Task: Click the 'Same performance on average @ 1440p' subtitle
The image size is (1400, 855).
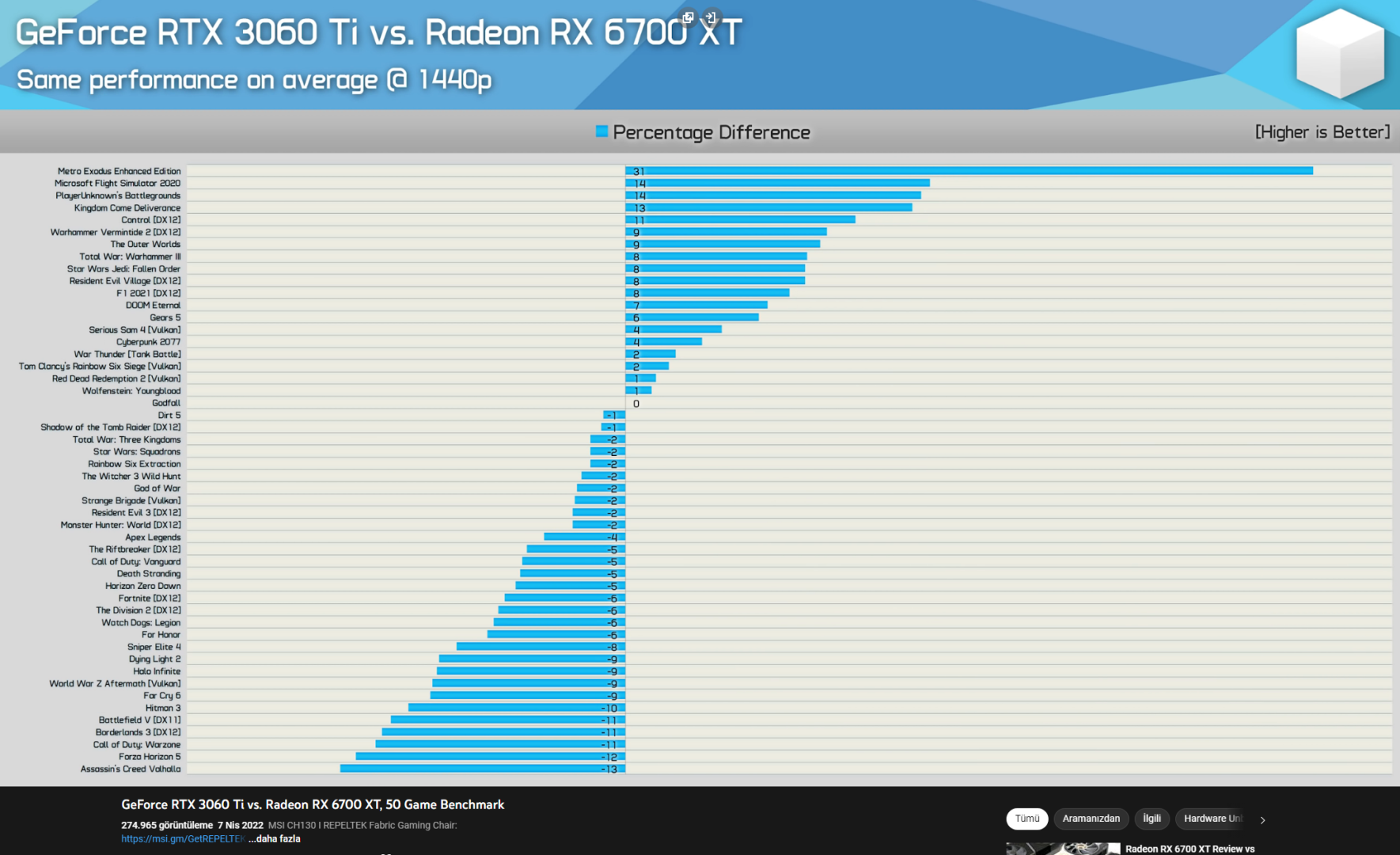Action: (x=254, y=79)
